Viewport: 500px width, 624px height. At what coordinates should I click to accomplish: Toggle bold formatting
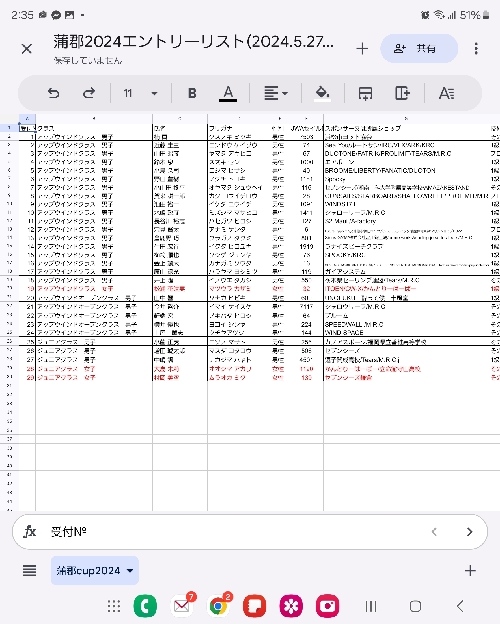(192, 93)
